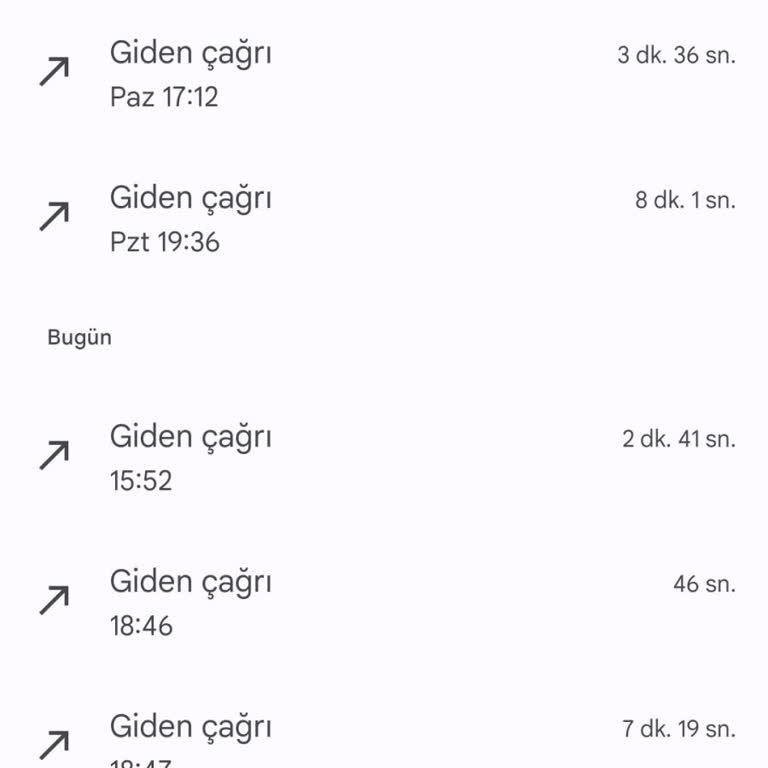The height and width of the screenshot is (768, 768).
Task: Open the Giden çağrı entry from Paz 17:12
Action: pyautogui.click(x=190, y=53)
